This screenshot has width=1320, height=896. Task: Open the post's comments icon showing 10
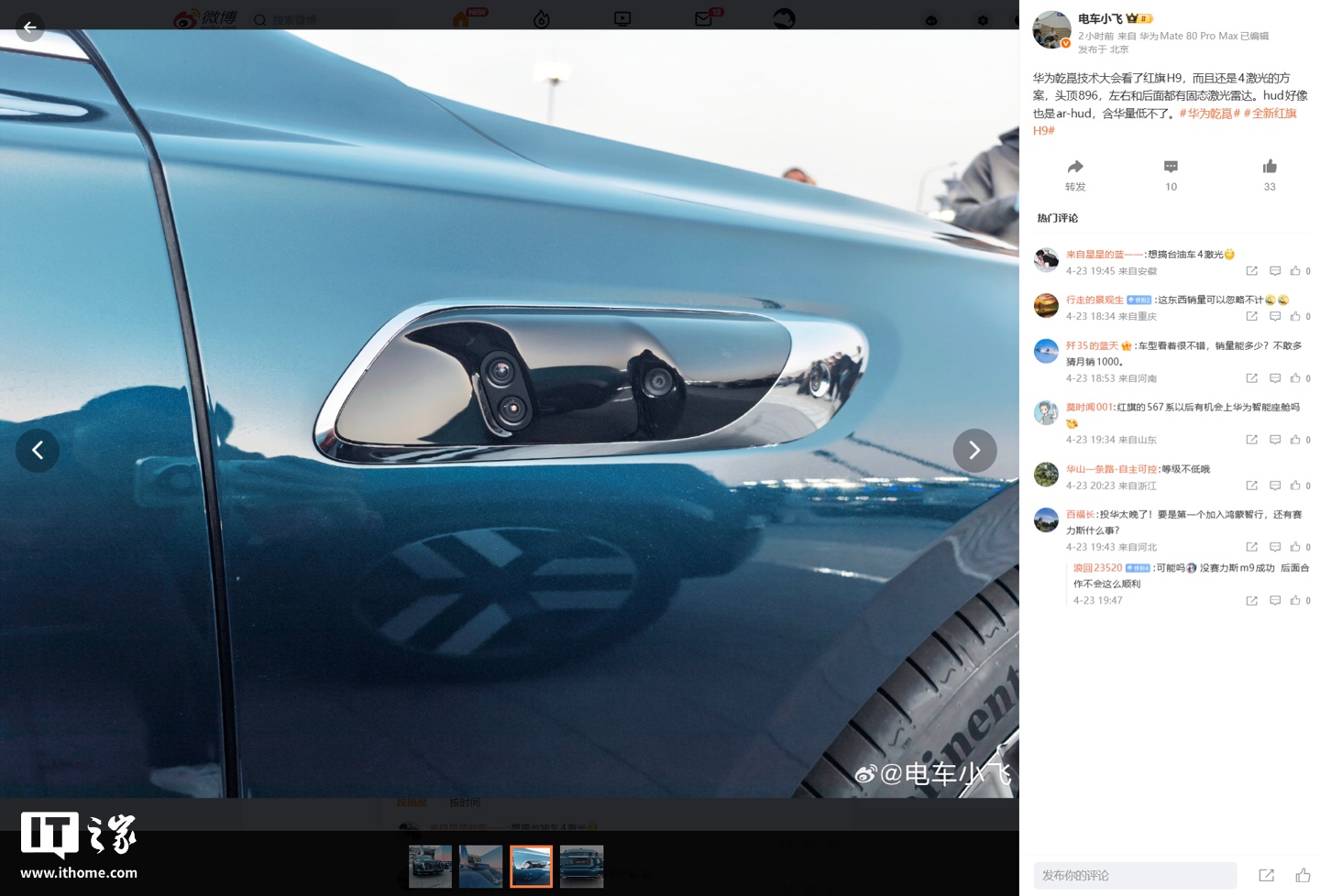pos(1171,167)
